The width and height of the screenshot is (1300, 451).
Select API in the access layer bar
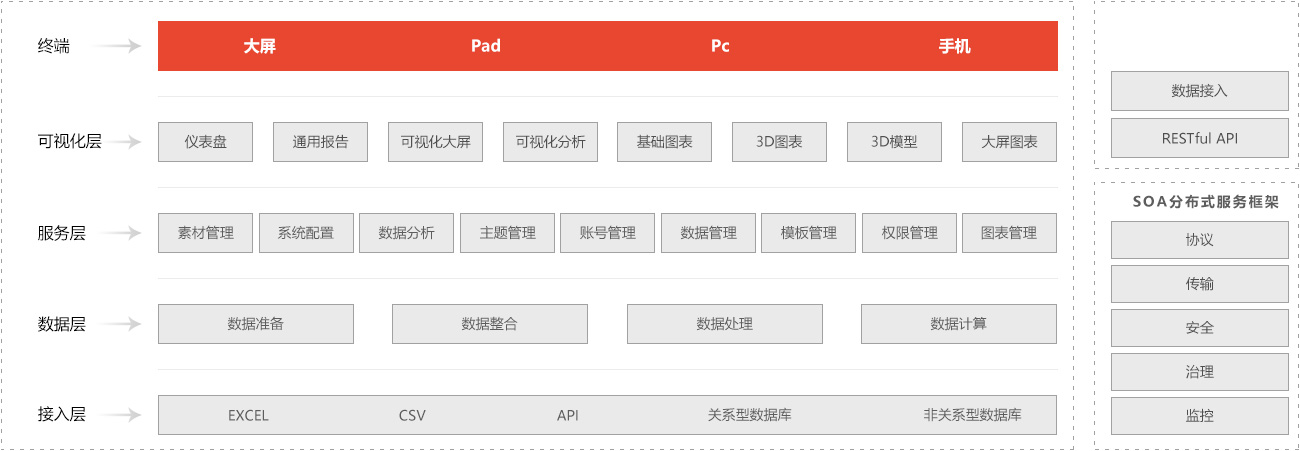pyautogui.click(x=568, y=415)
